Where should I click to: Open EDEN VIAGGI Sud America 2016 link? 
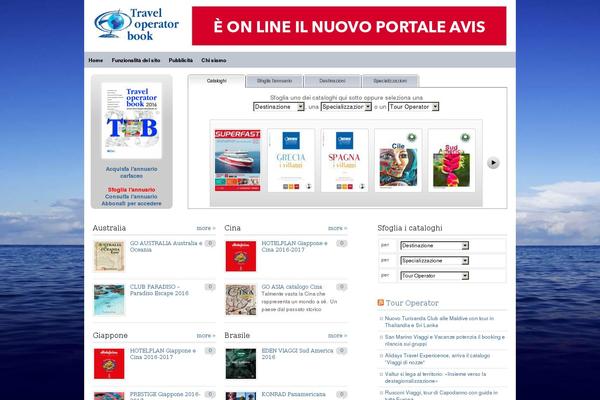click(297, 354)
